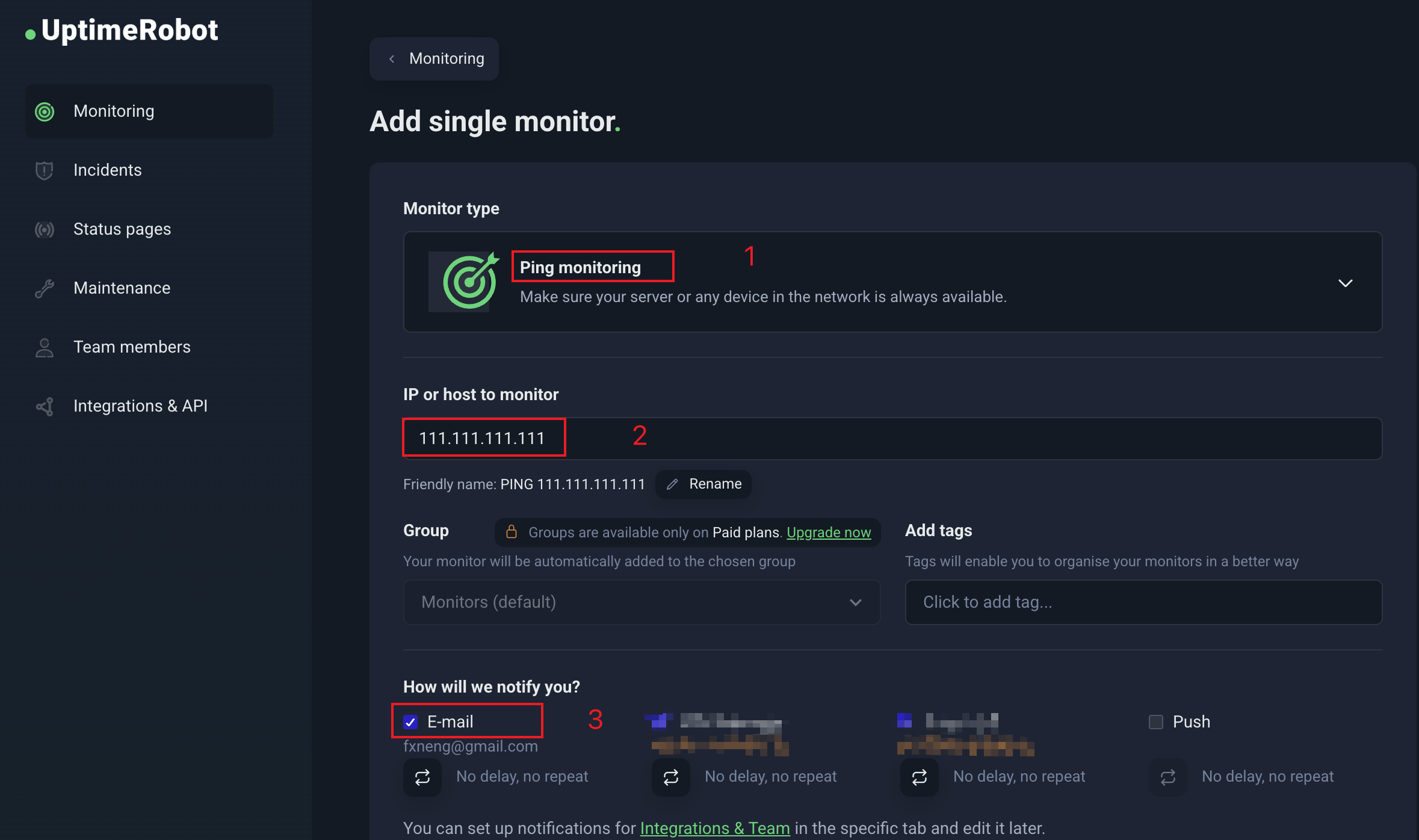The height and width of the screenshot is (840, 1419).
Task: Click the Team members person icon
Action: pyautogui.click(x=45, y=347)
